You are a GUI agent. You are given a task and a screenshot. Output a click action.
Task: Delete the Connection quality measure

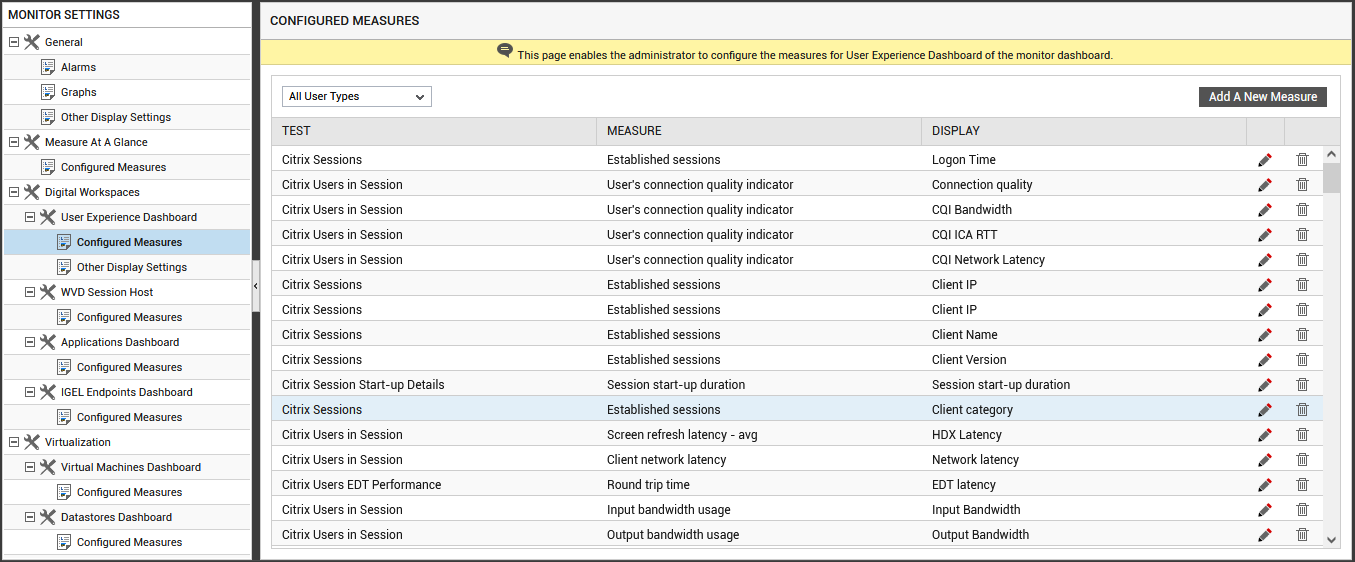(1302, 184)
